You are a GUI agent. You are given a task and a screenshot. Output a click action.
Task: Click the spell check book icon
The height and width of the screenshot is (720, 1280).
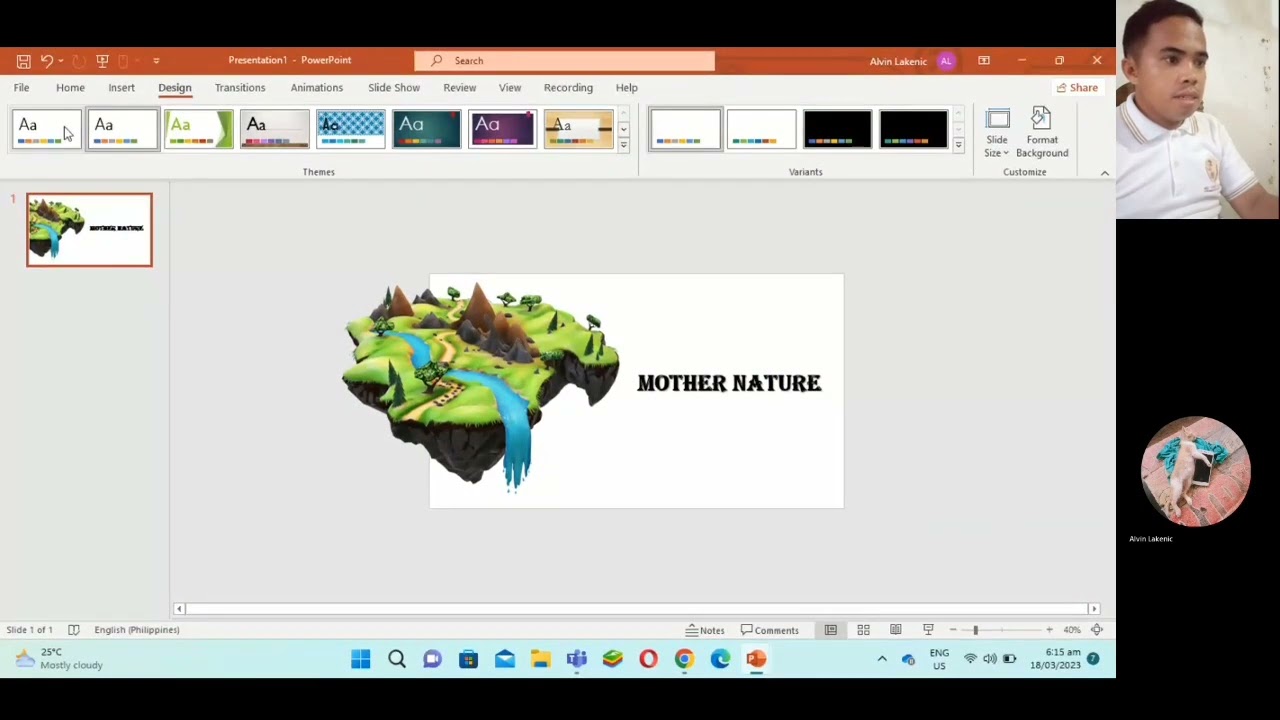click(74, 630)
